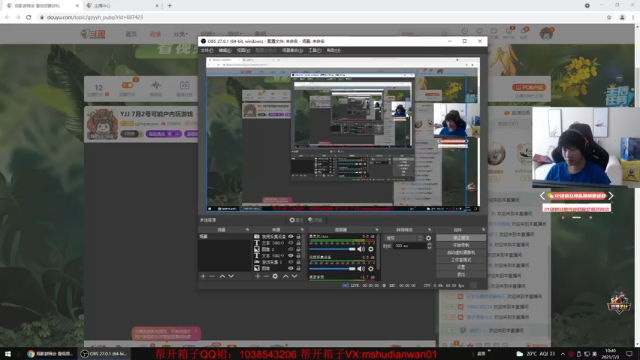The height and width of the screenshot is (360, 640).
Task: Open the transition type dropdown
Action: pyautogui.click(x=404, y=238)
